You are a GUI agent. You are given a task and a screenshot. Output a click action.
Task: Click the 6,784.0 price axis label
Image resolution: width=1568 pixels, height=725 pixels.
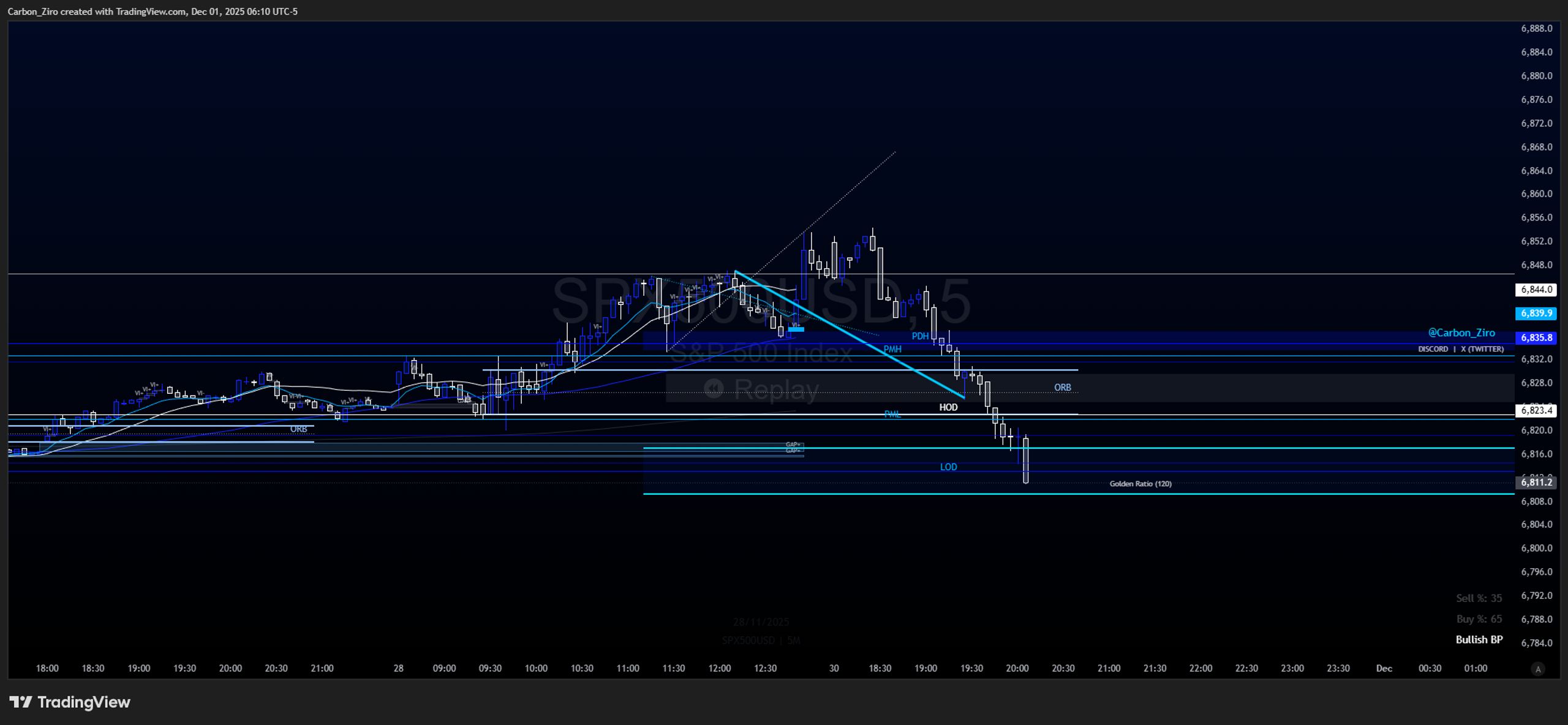1537,643
